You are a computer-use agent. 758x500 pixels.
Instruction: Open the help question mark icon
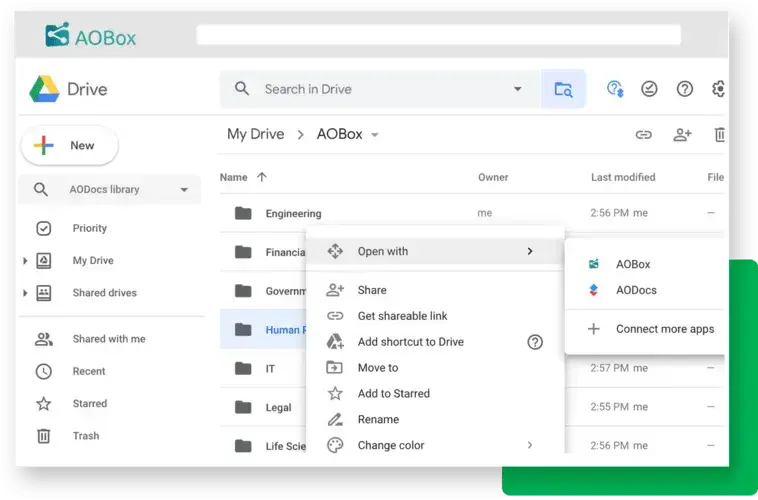tap(685, 89)
